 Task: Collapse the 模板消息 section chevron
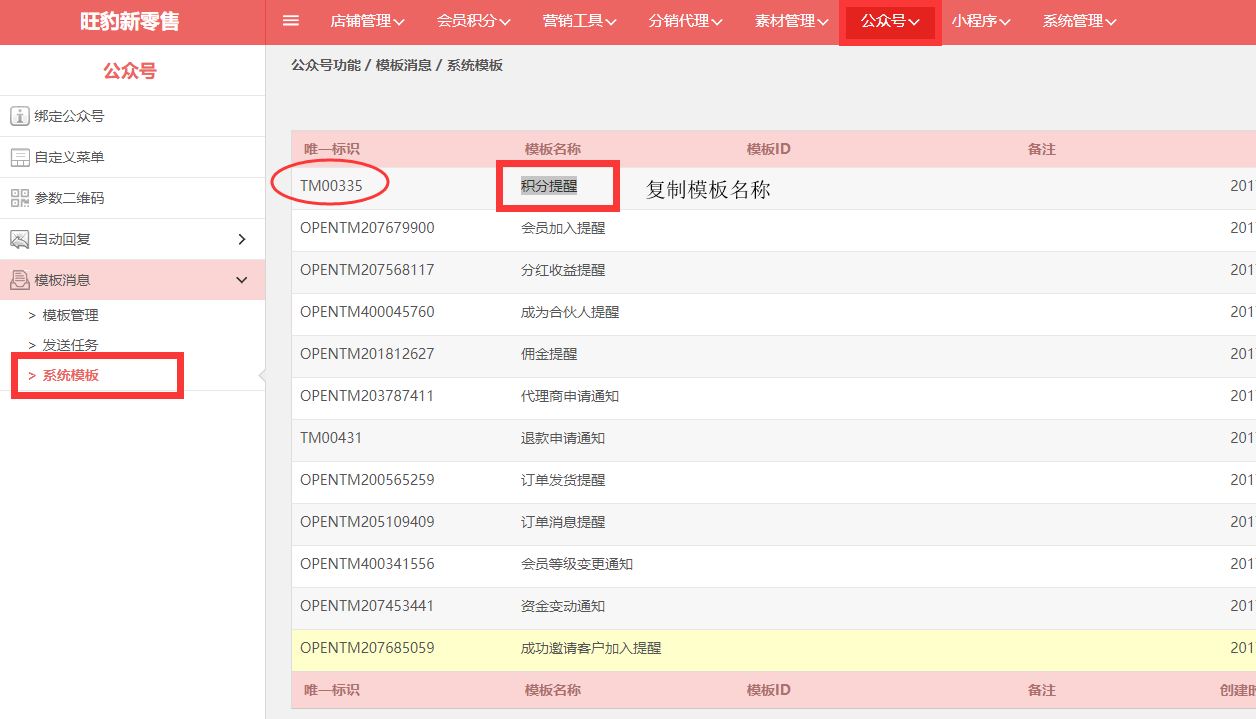[x=241, y=280]
